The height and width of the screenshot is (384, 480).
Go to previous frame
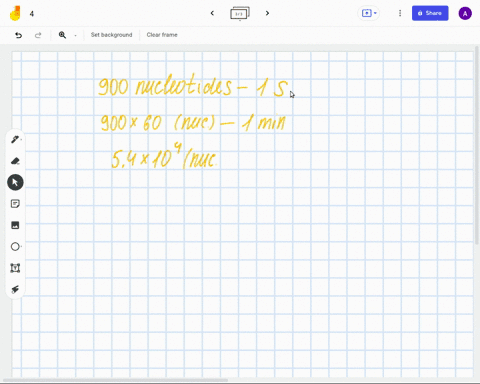tap(212, 13)
